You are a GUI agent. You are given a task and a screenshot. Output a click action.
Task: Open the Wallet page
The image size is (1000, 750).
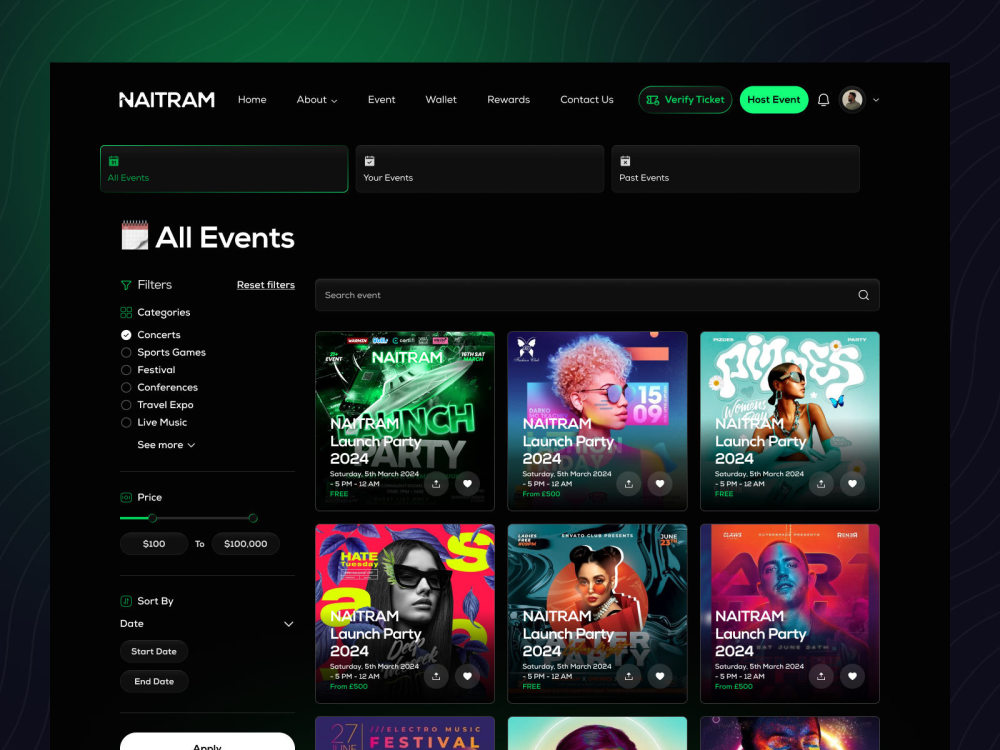tap(441, 99)
